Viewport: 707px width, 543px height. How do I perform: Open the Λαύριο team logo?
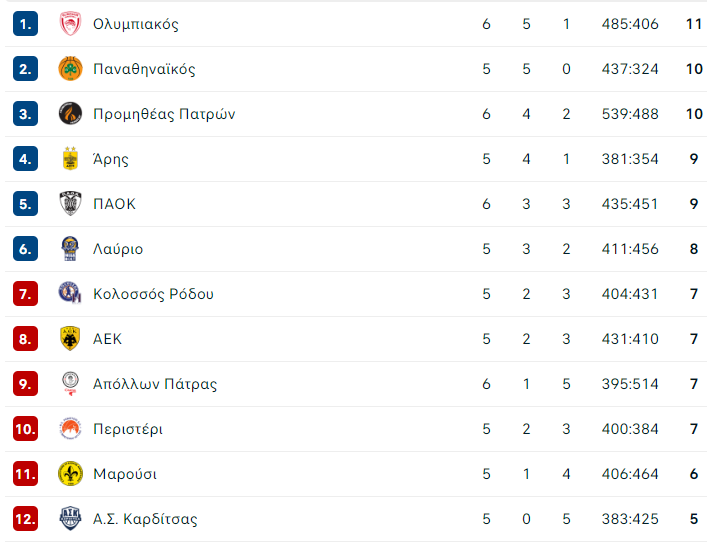point(70,248)
